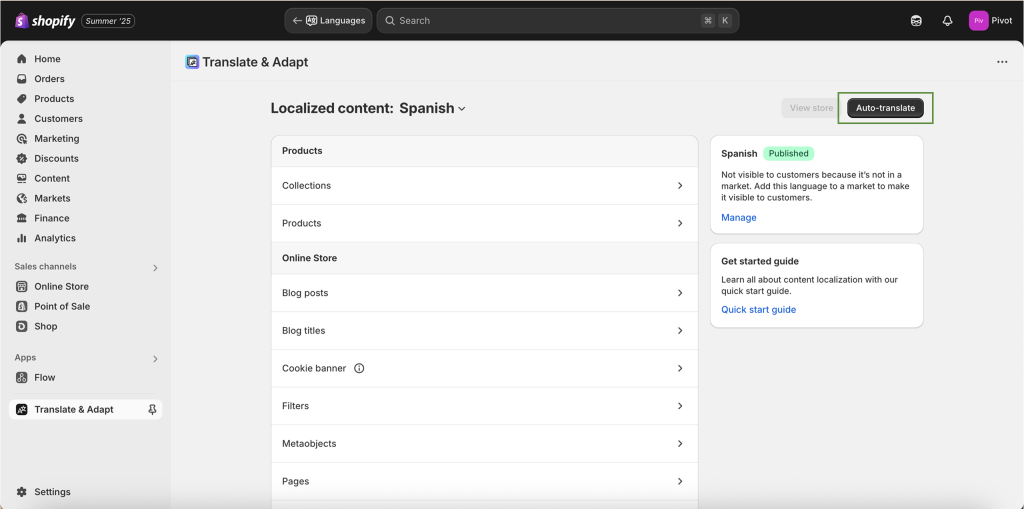Open Blog titles row chevron
This screenshot has height=509, width=1024.
pyautogui.click(x=680, y=331)
